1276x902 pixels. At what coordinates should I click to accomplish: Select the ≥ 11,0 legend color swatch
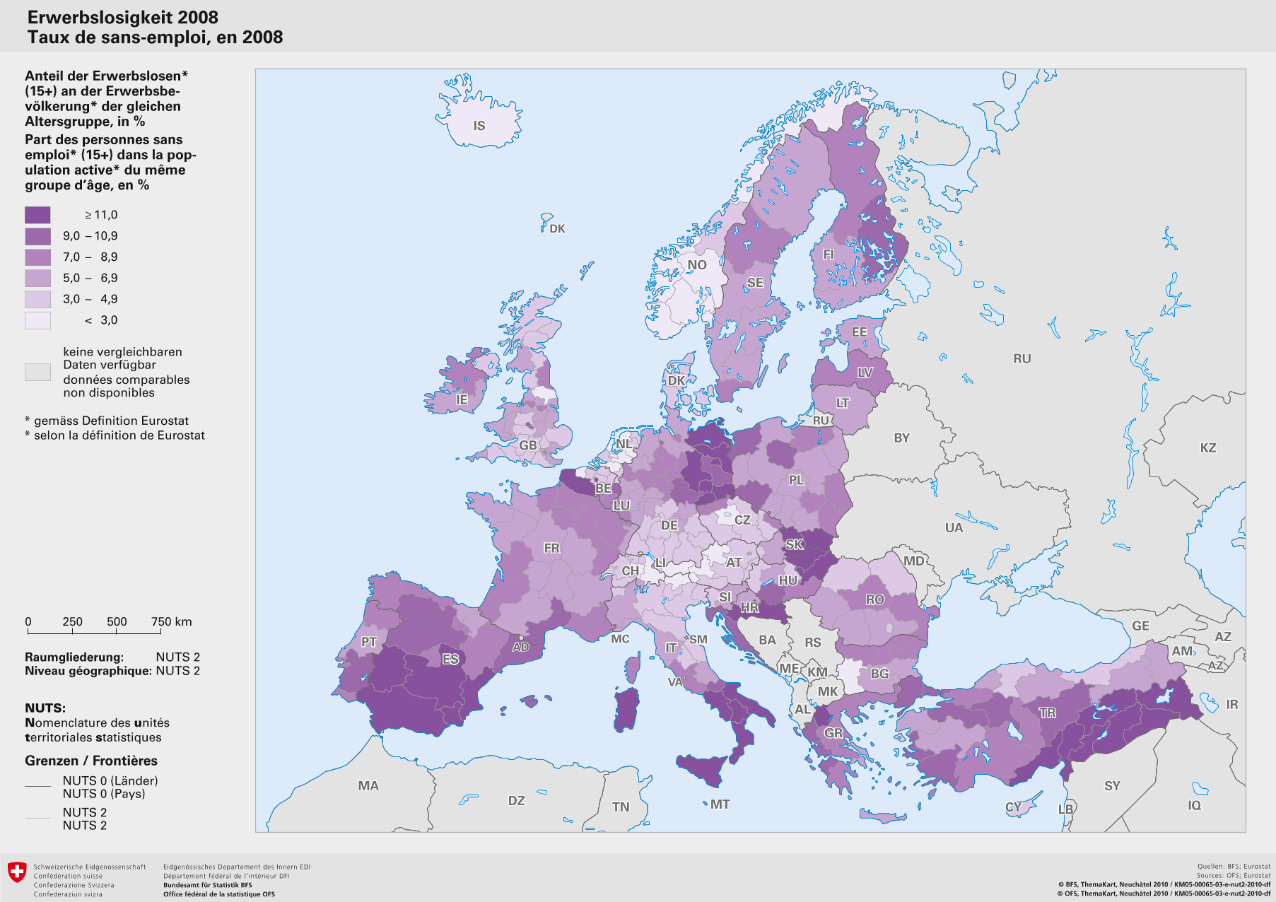[x=38, y=215]
